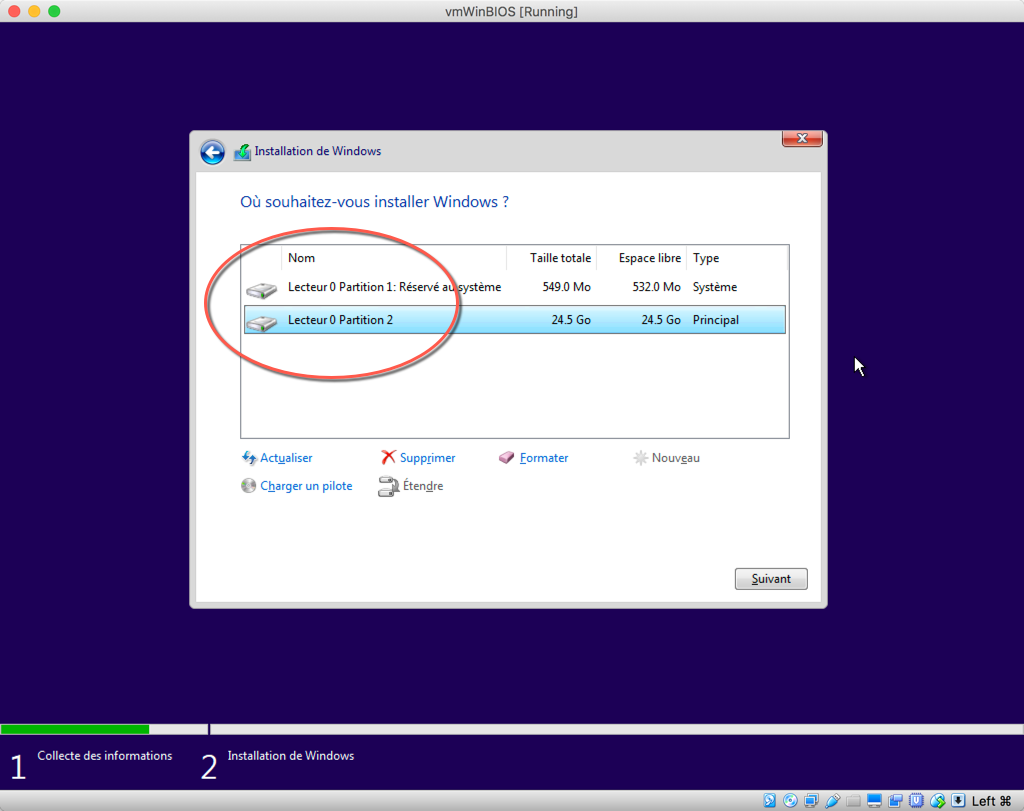Click VirtualBox CPU virtualization chip icon
This screenshot has width=1024, height=811.
pyautogui.click(x=916, y=801)
